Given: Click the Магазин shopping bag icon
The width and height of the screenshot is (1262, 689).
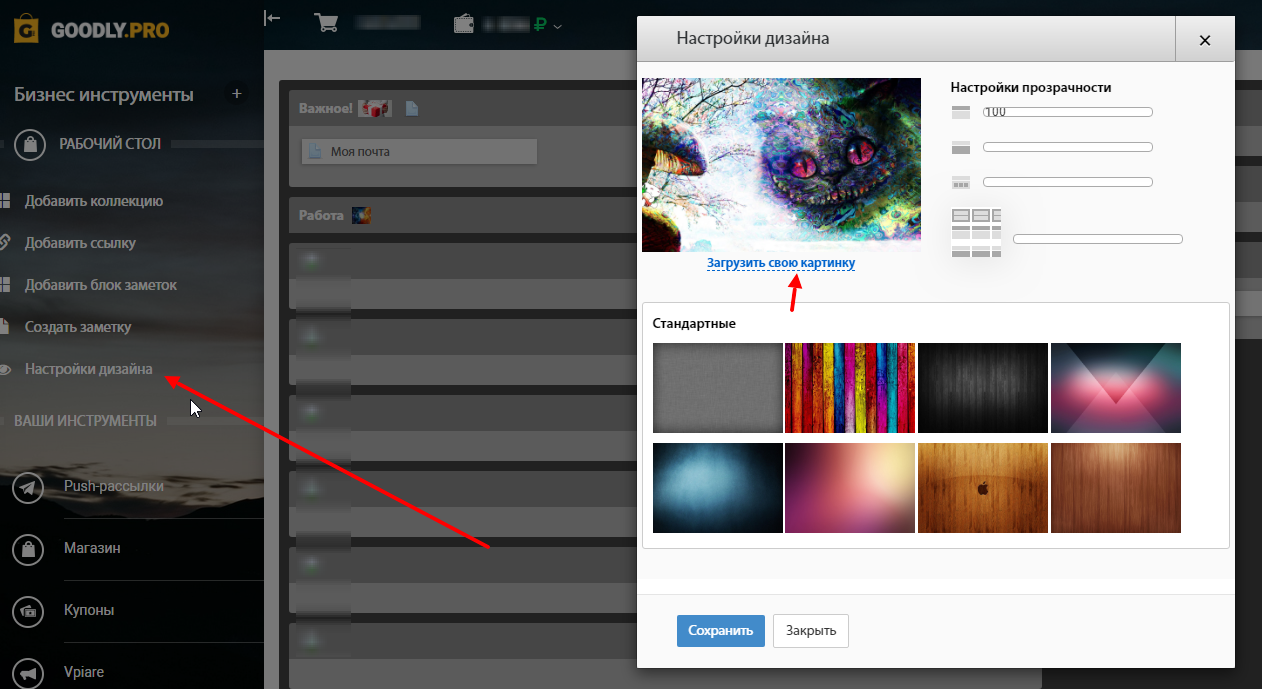Looking at the screenshot, I should [30, 549].
